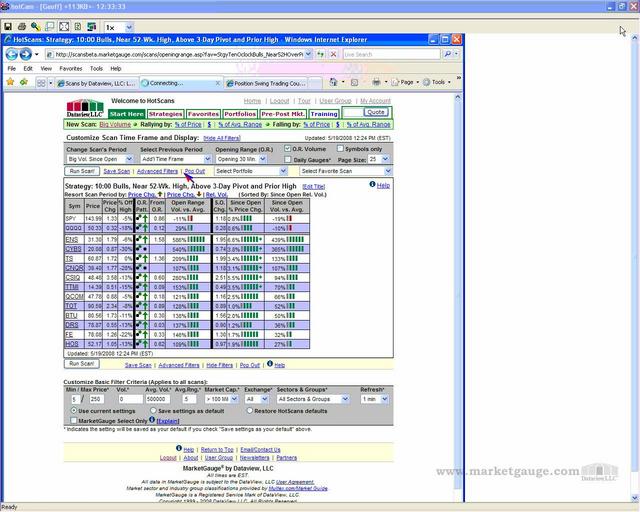
Task: Click the HotCam full-screen fit icon
Action: point(64,27)
